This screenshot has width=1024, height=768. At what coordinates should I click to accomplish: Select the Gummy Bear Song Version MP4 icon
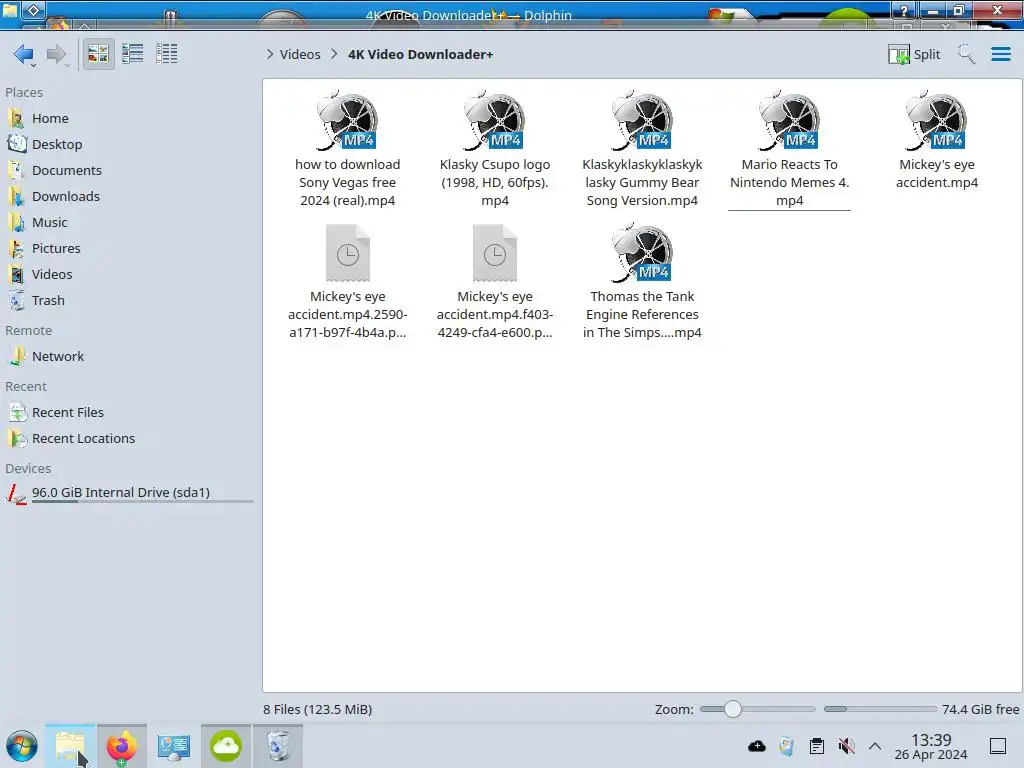pos(642,120)
